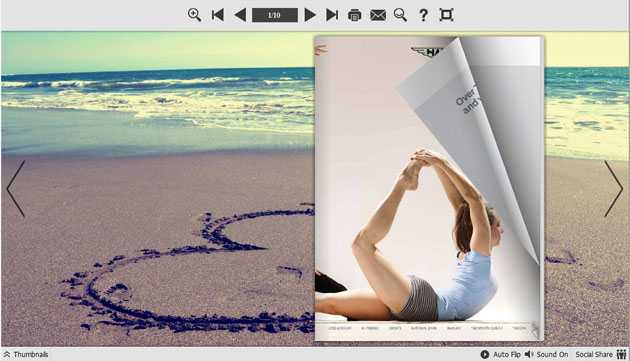Click the bottom-right page corner
Viewport: 630px width, 361px height.
[536, 330]
